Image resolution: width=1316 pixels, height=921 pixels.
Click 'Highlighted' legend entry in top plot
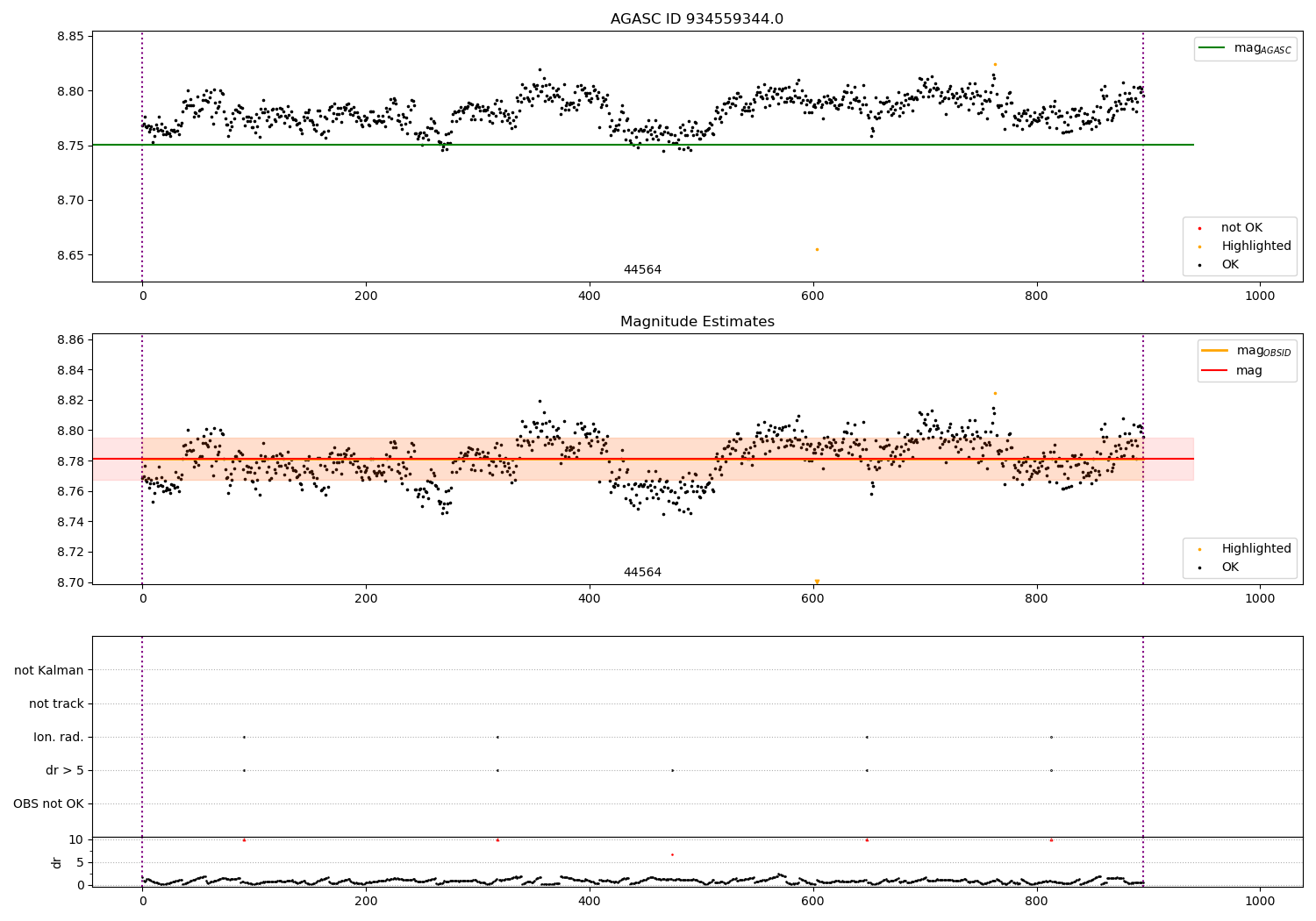(x=1256, y=246)
